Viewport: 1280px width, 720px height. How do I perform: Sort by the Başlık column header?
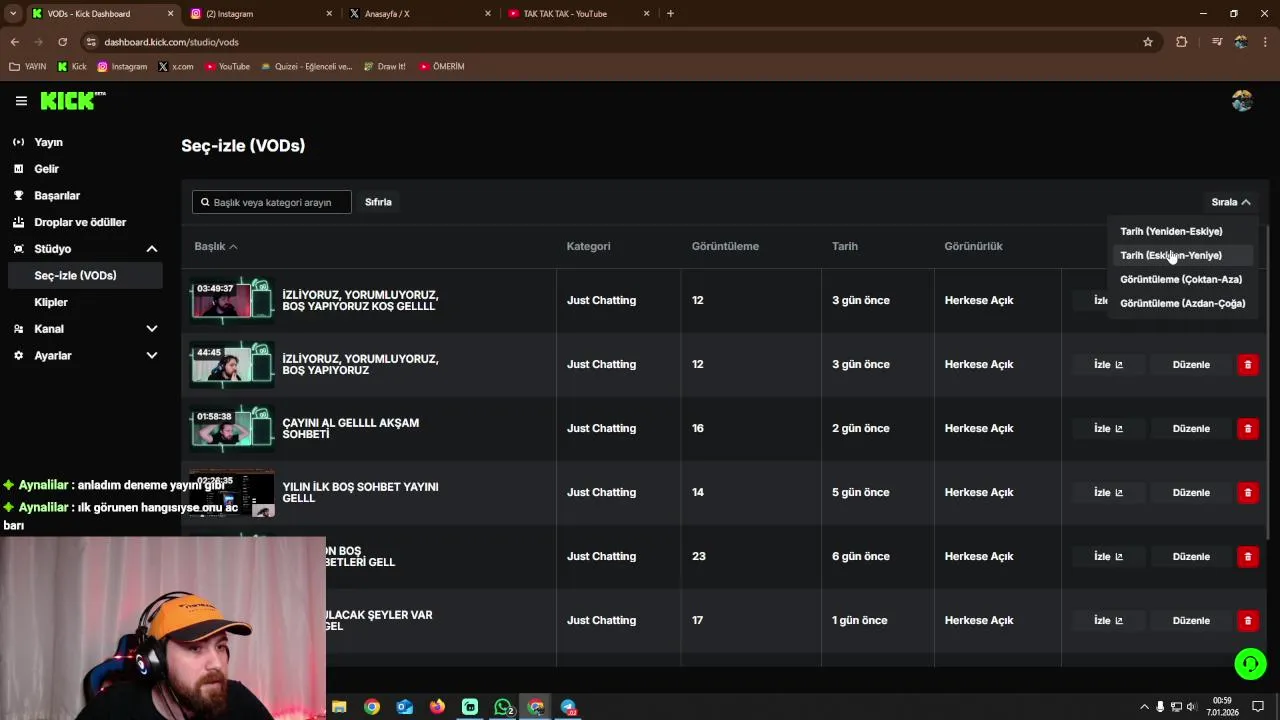coord(215,246)
